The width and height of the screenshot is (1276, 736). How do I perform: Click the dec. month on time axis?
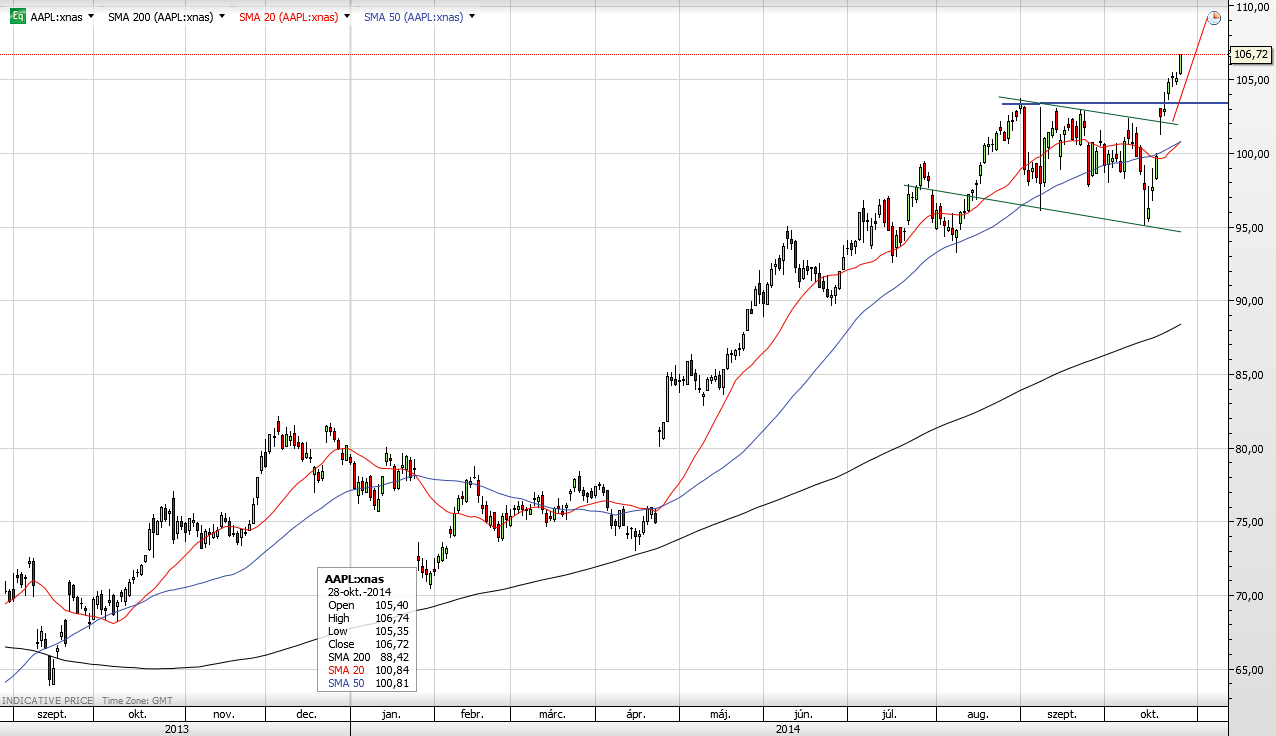pos(307,715)
